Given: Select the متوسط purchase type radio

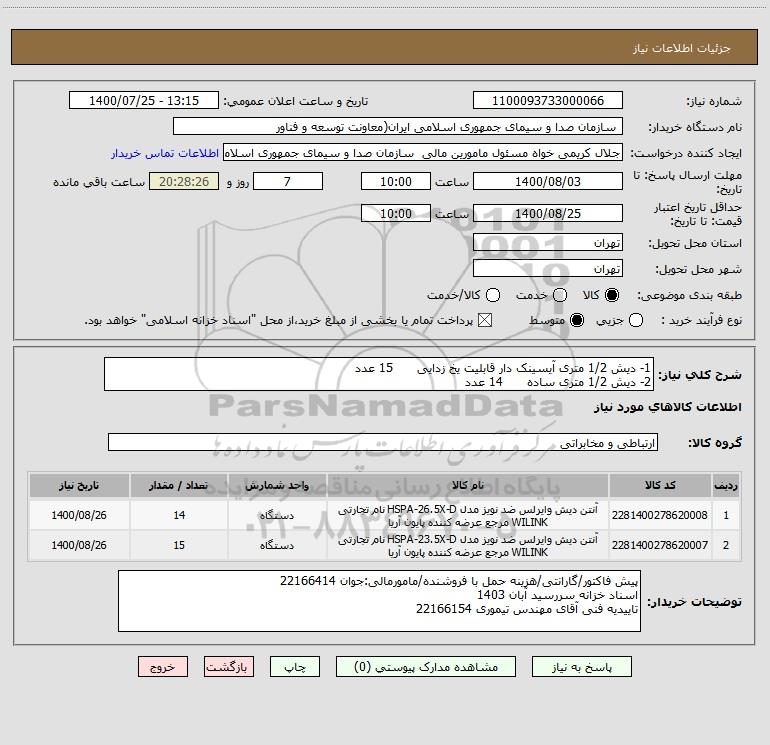Looking at the screenshot, I should pyautogui.click(x=577, y=320).
